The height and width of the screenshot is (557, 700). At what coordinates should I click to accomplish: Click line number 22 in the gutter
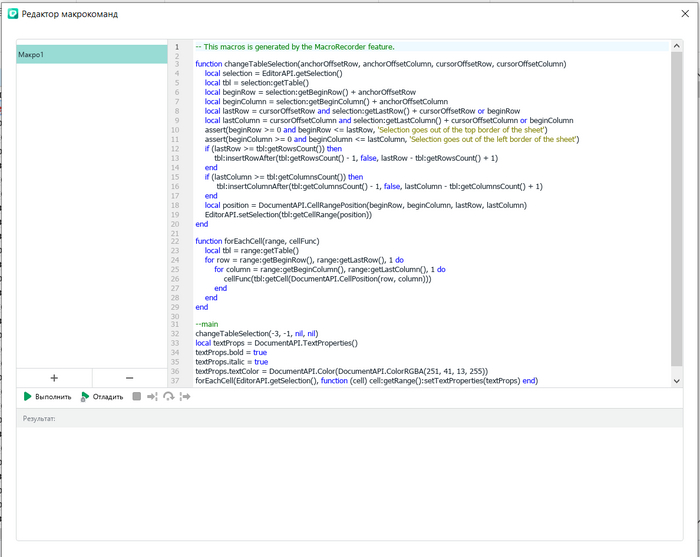pyautogui.click(x=175, y=241)
